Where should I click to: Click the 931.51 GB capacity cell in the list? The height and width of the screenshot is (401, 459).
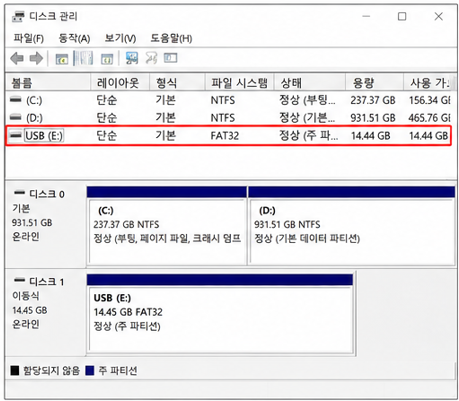tap(373, 118)
